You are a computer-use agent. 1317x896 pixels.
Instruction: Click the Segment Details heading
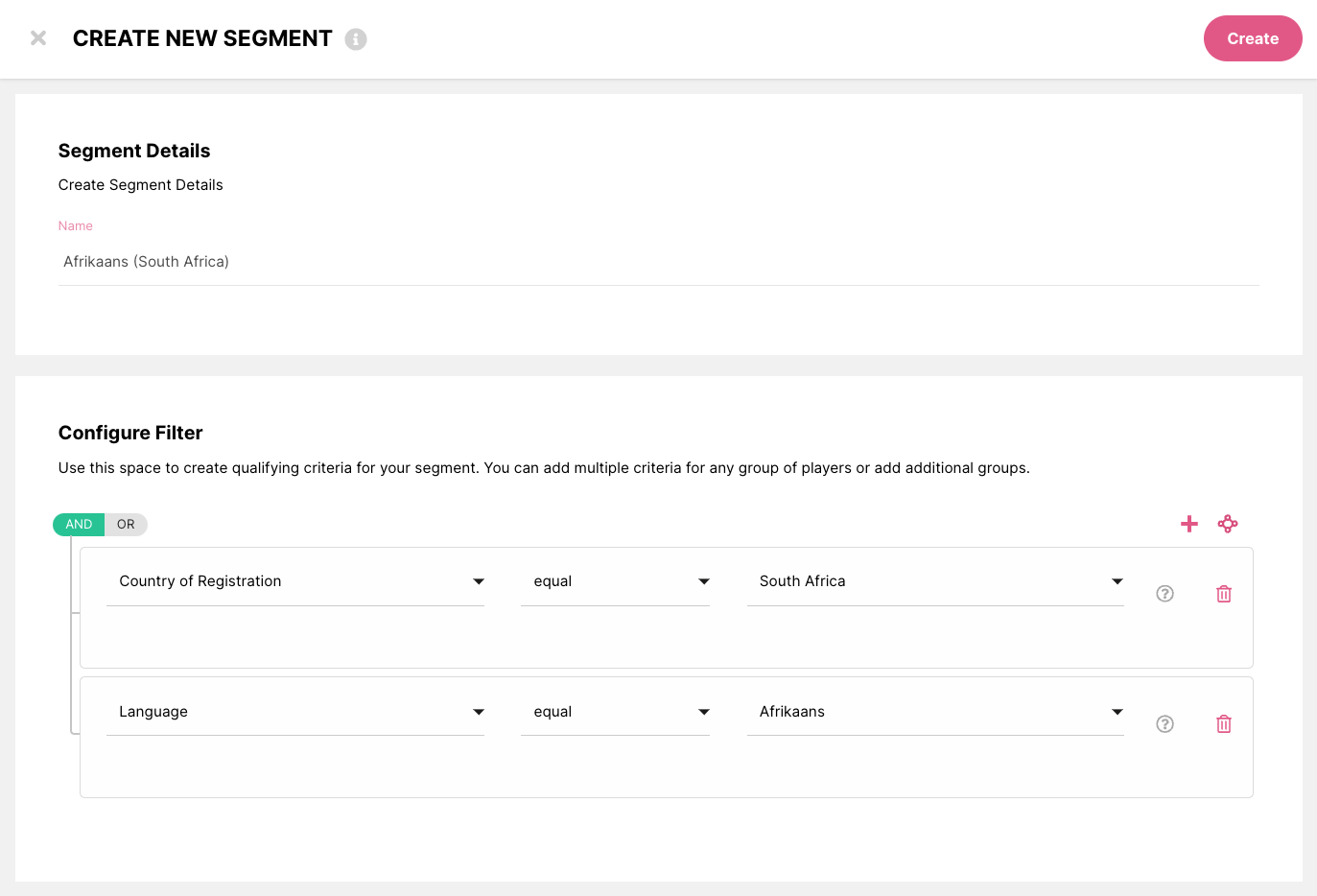pos(134,151)
